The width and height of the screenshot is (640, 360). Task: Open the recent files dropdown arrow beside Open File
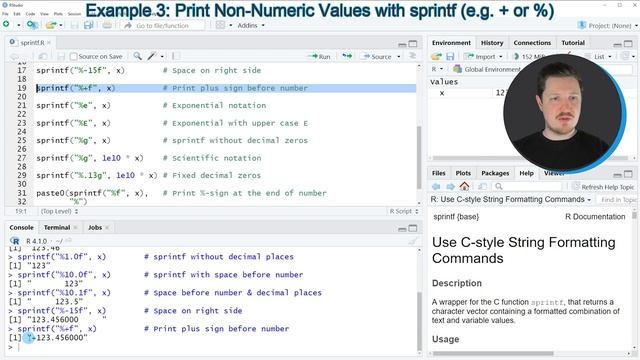[61, 25]
